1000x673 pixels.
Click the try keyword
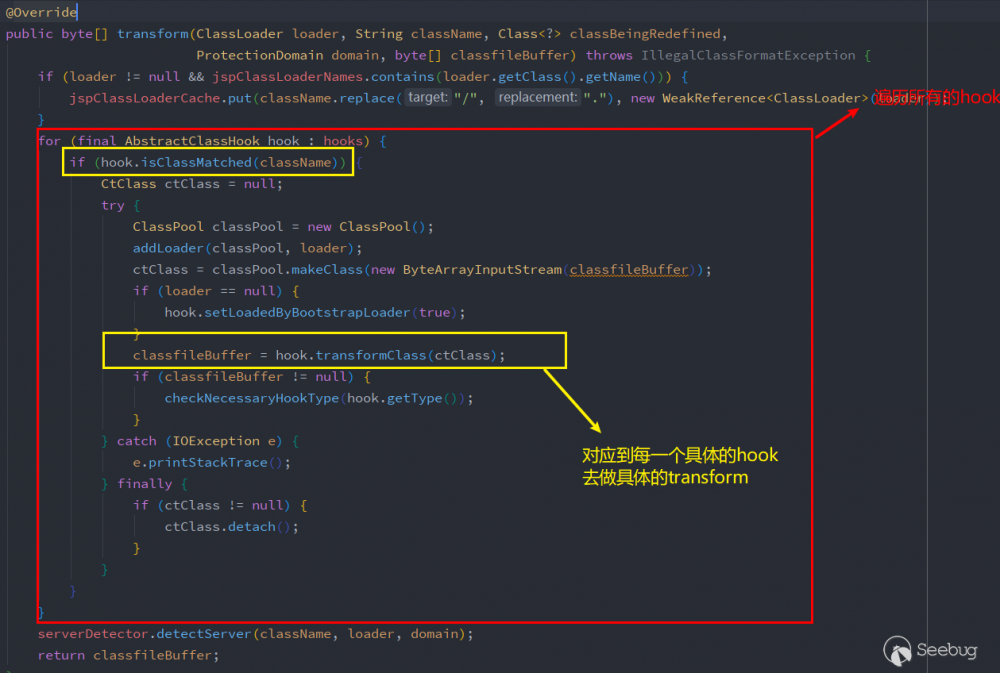[x=113, y=205]
